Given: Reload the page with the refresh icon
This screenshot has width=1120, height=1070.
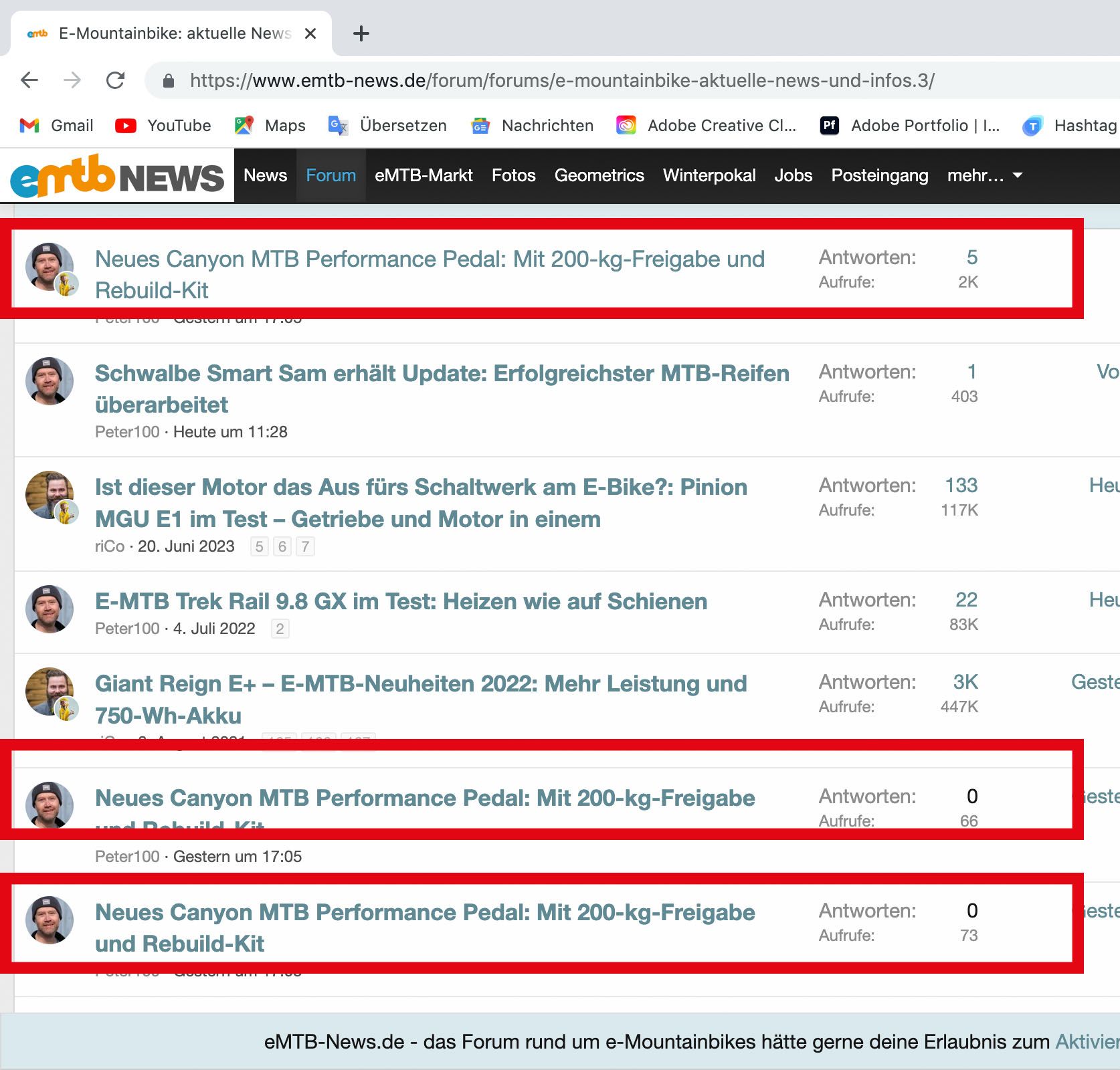Looking at the screenshot, I should (116, 81).
